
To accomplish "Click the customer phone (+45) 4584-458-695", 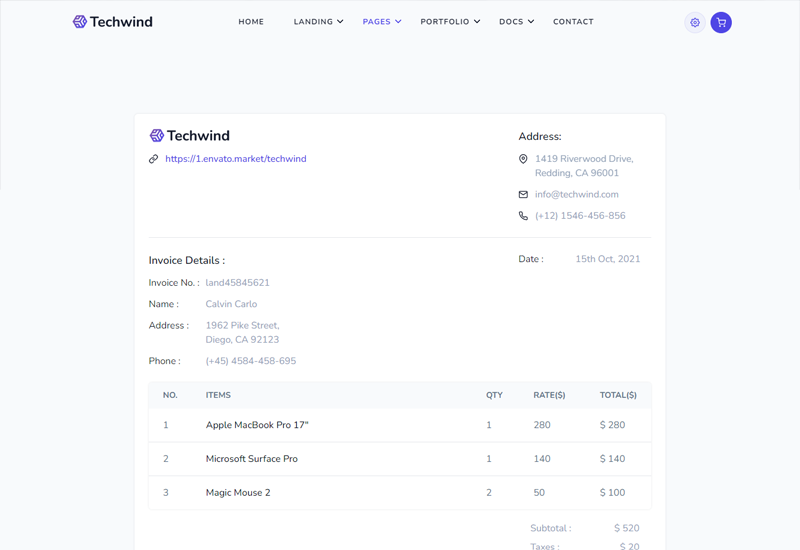I will click(x=251, y=361).
